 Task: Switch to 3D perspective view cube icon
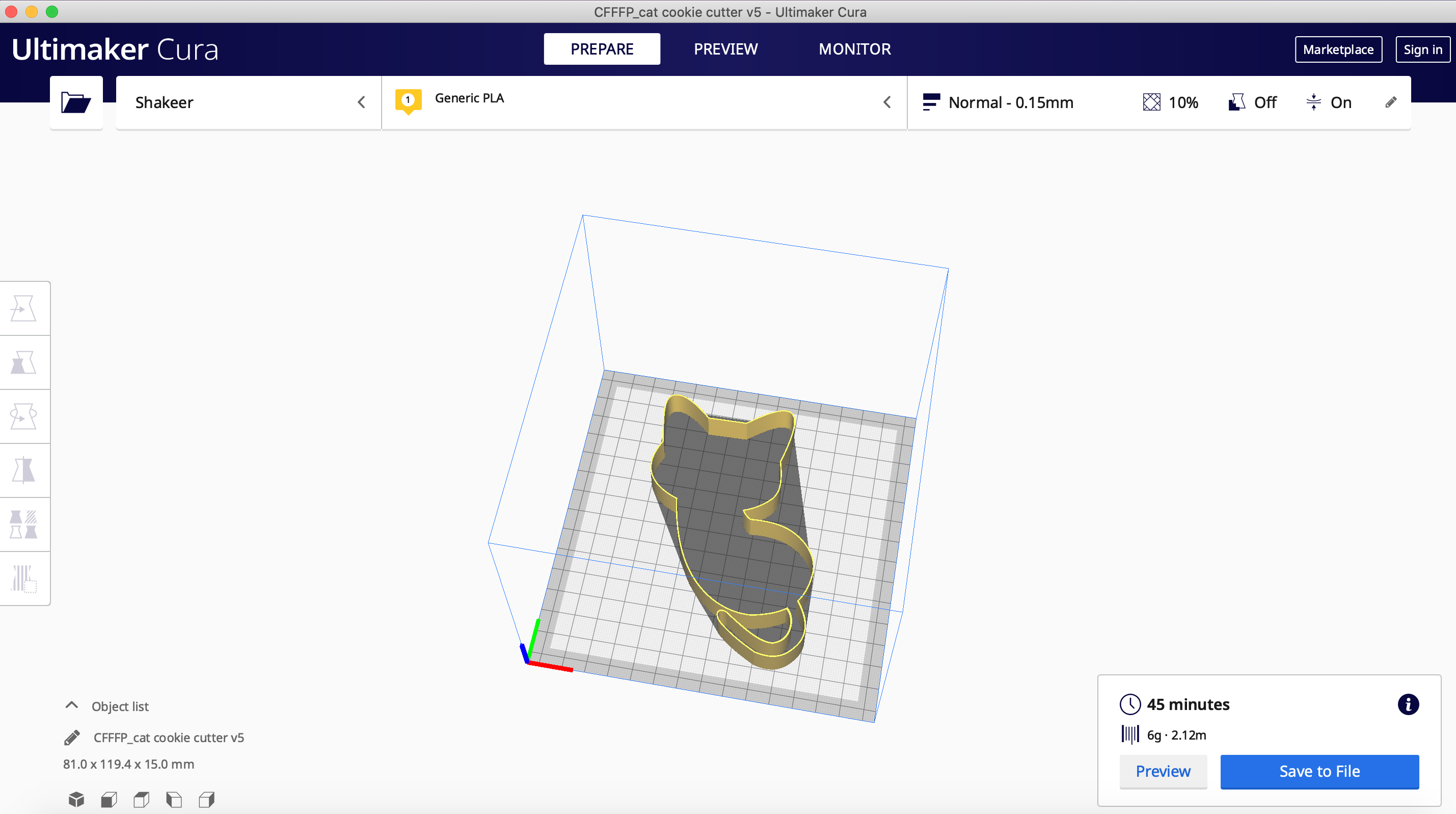click(x=76, y=799)
